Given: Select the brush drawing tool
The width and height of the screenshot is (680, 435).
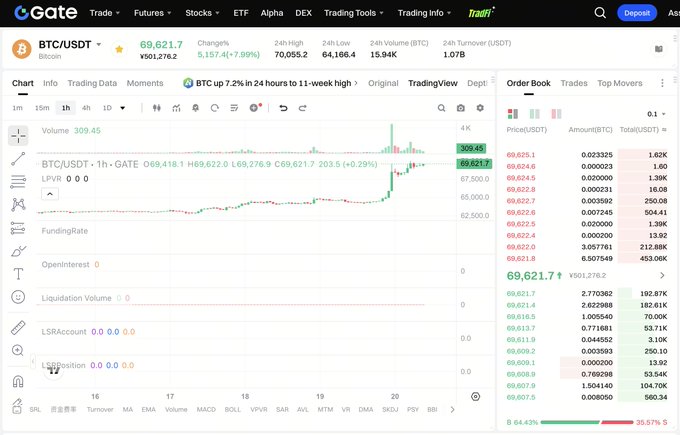Looking at the screenshot, I should point(18,251).
